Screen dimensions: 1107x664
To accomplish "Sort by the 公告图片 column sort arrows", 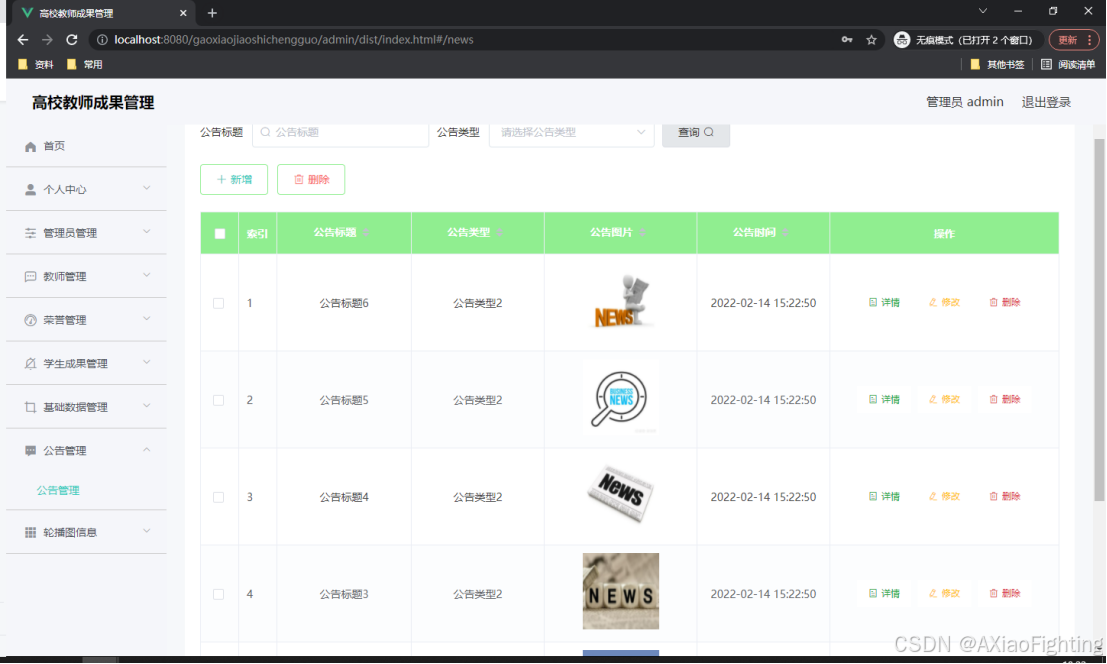I will 642,233.
